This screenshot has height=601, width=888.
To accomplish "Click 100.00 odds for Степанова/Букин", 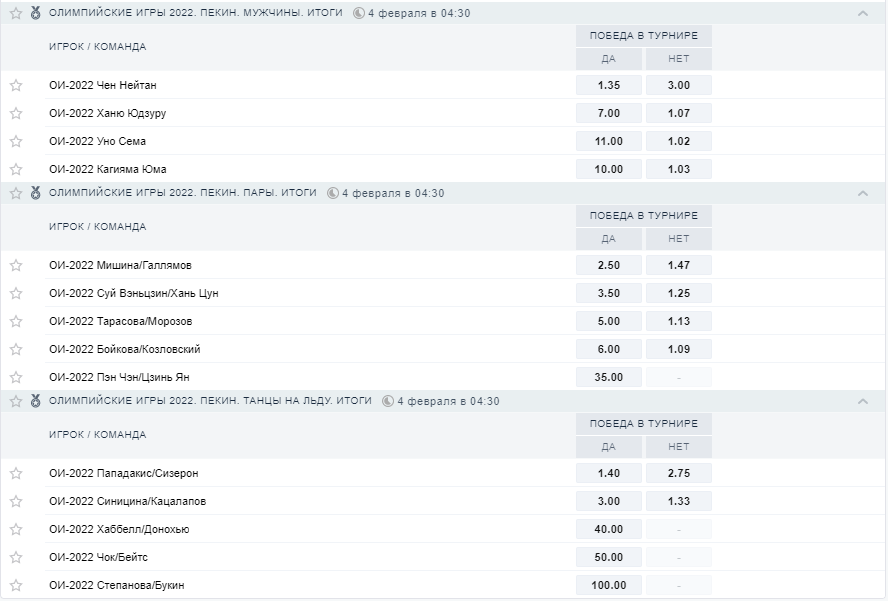I will tap(609, 585).
